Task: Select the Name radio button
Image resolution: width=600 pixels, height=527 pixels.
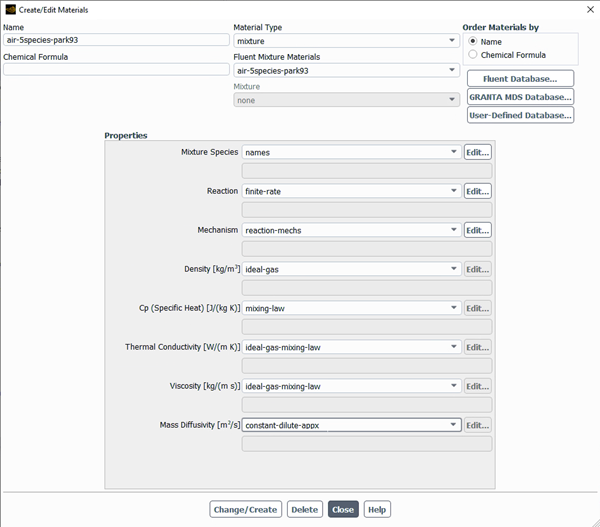Action: tap(473, 42)
